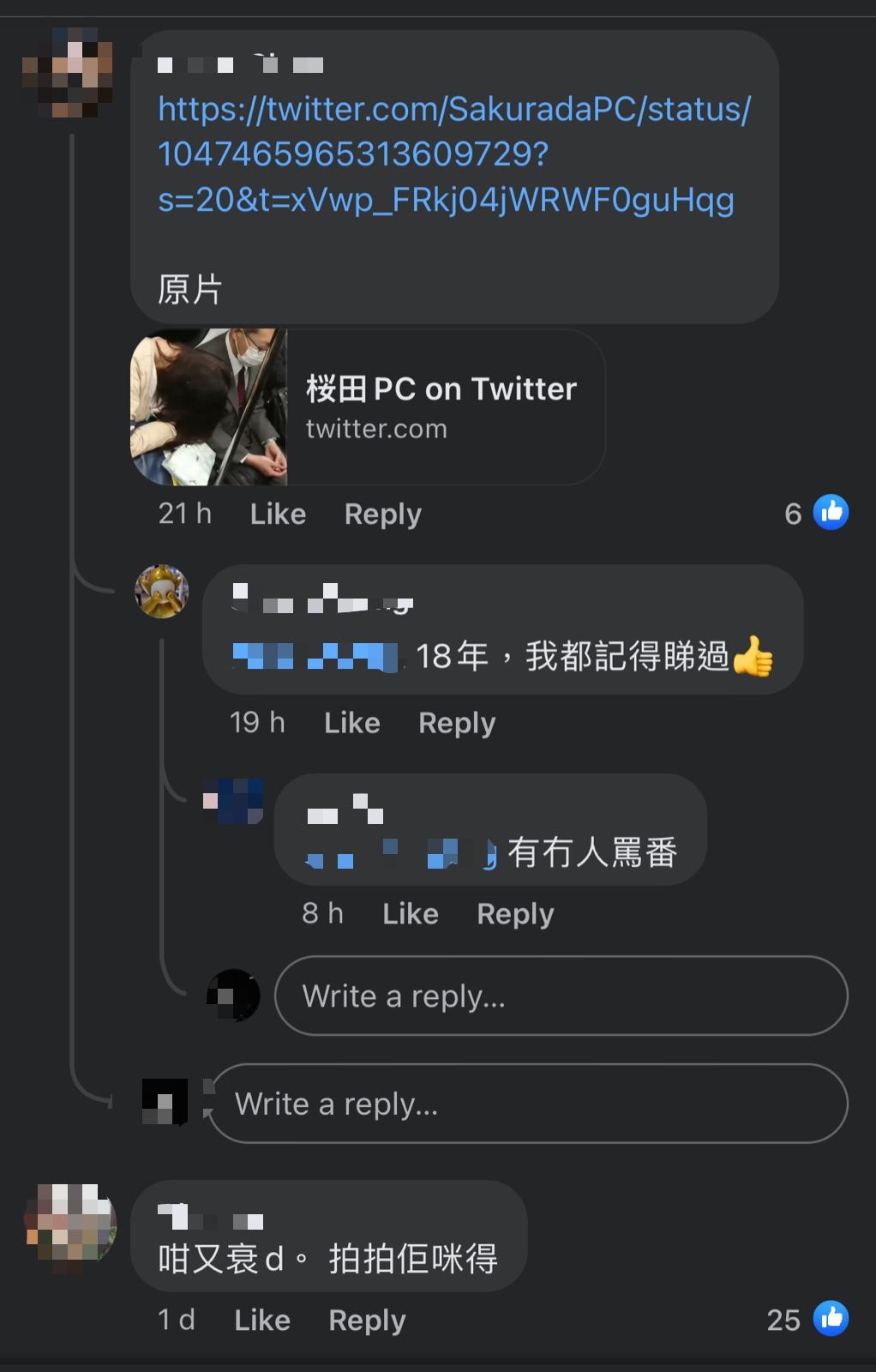Reply to the 1 d comment

(x=367, y=1320)
